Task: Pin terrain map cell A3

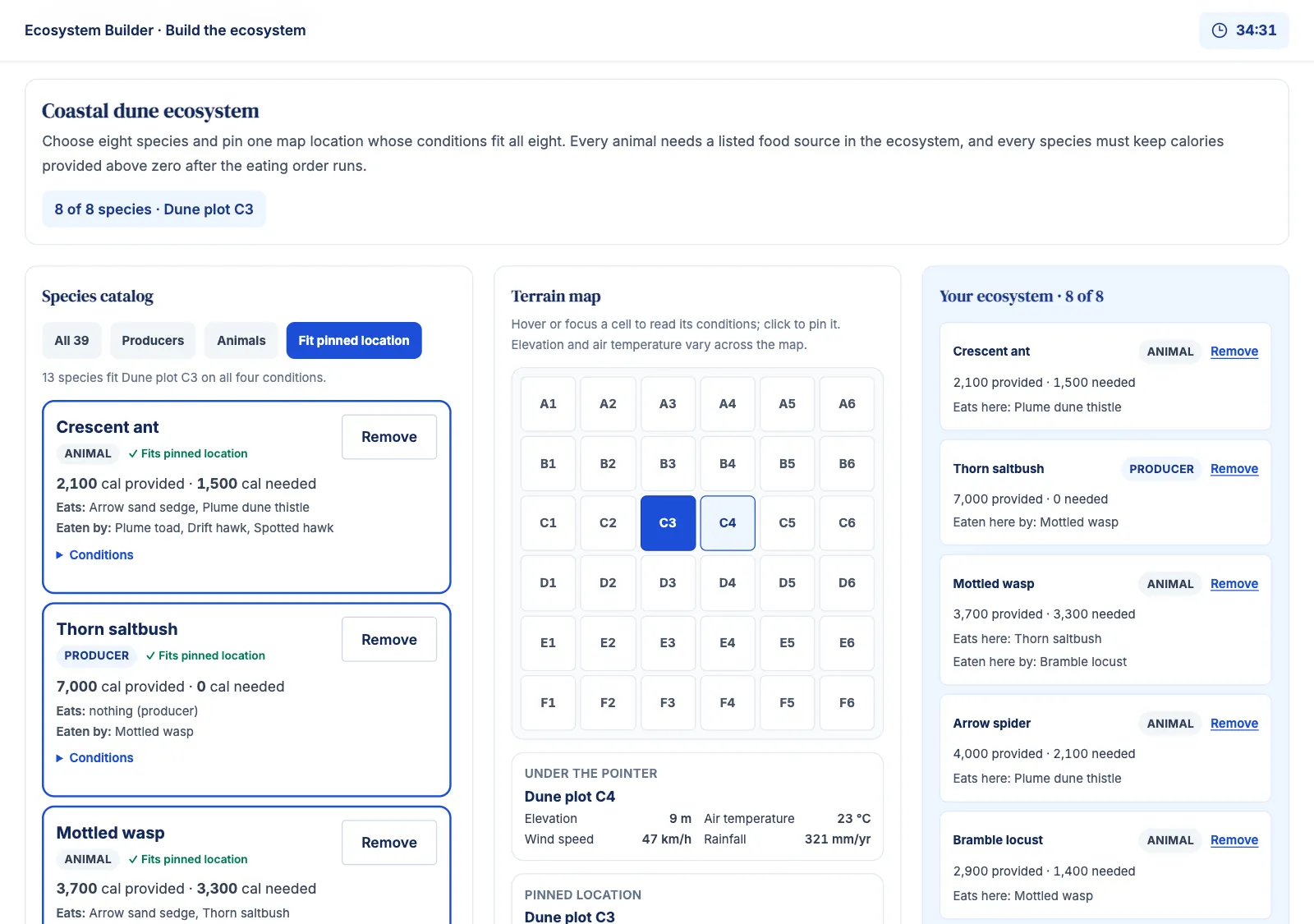Action: click(668, 404)
